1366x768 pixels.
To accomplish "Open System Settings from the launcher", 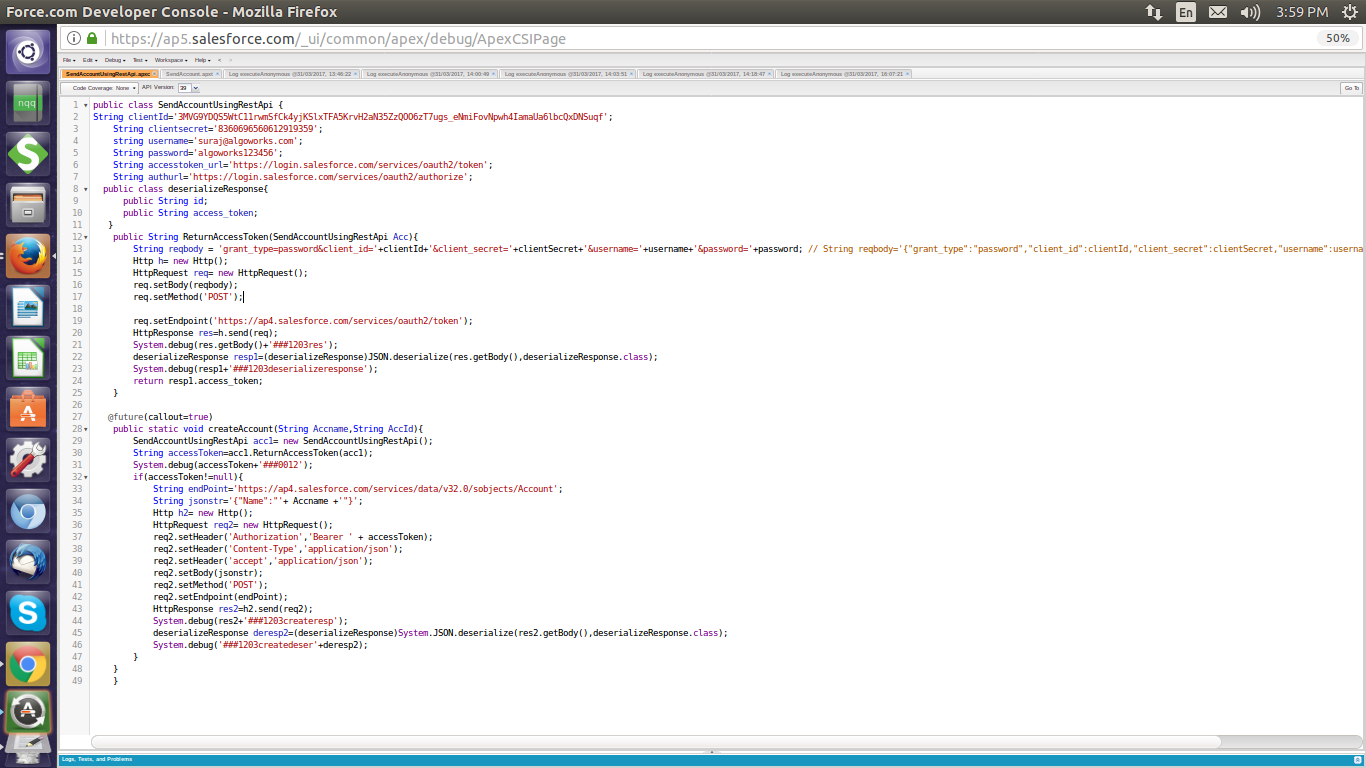I will [28, 460].
